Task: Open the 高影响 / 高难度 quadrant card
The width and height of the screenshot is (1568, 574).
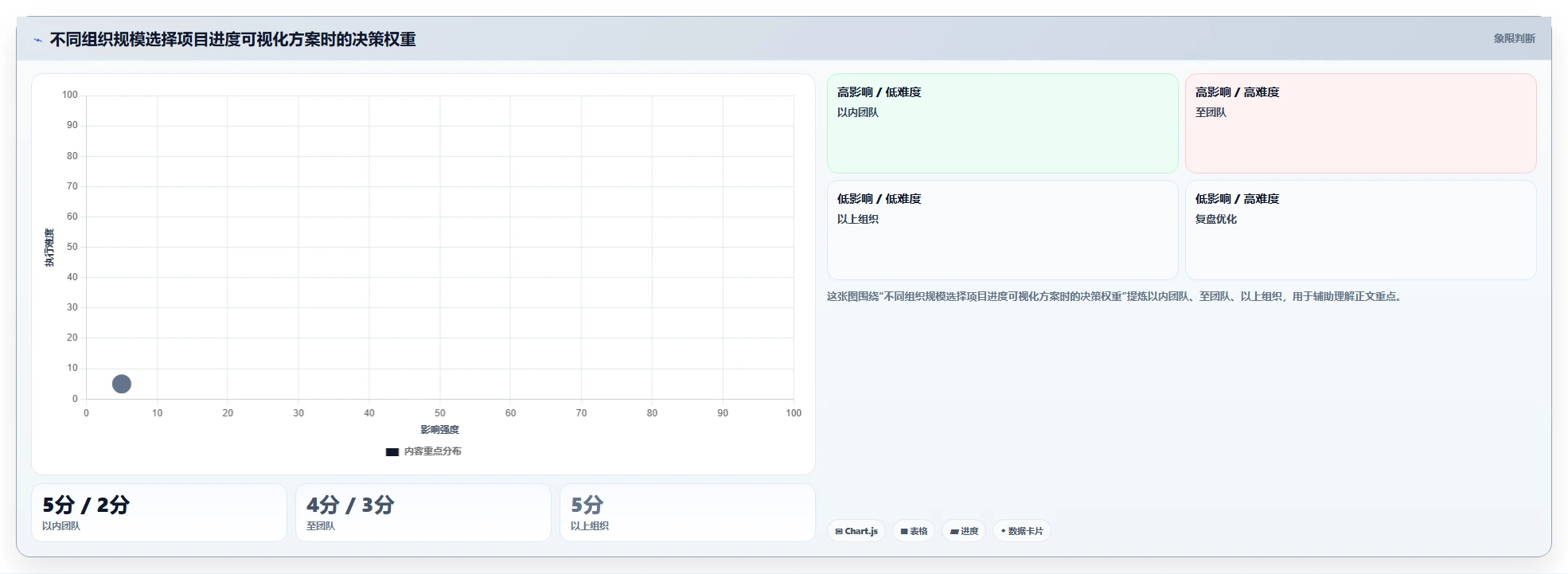Action: [x=1360, y=123]
